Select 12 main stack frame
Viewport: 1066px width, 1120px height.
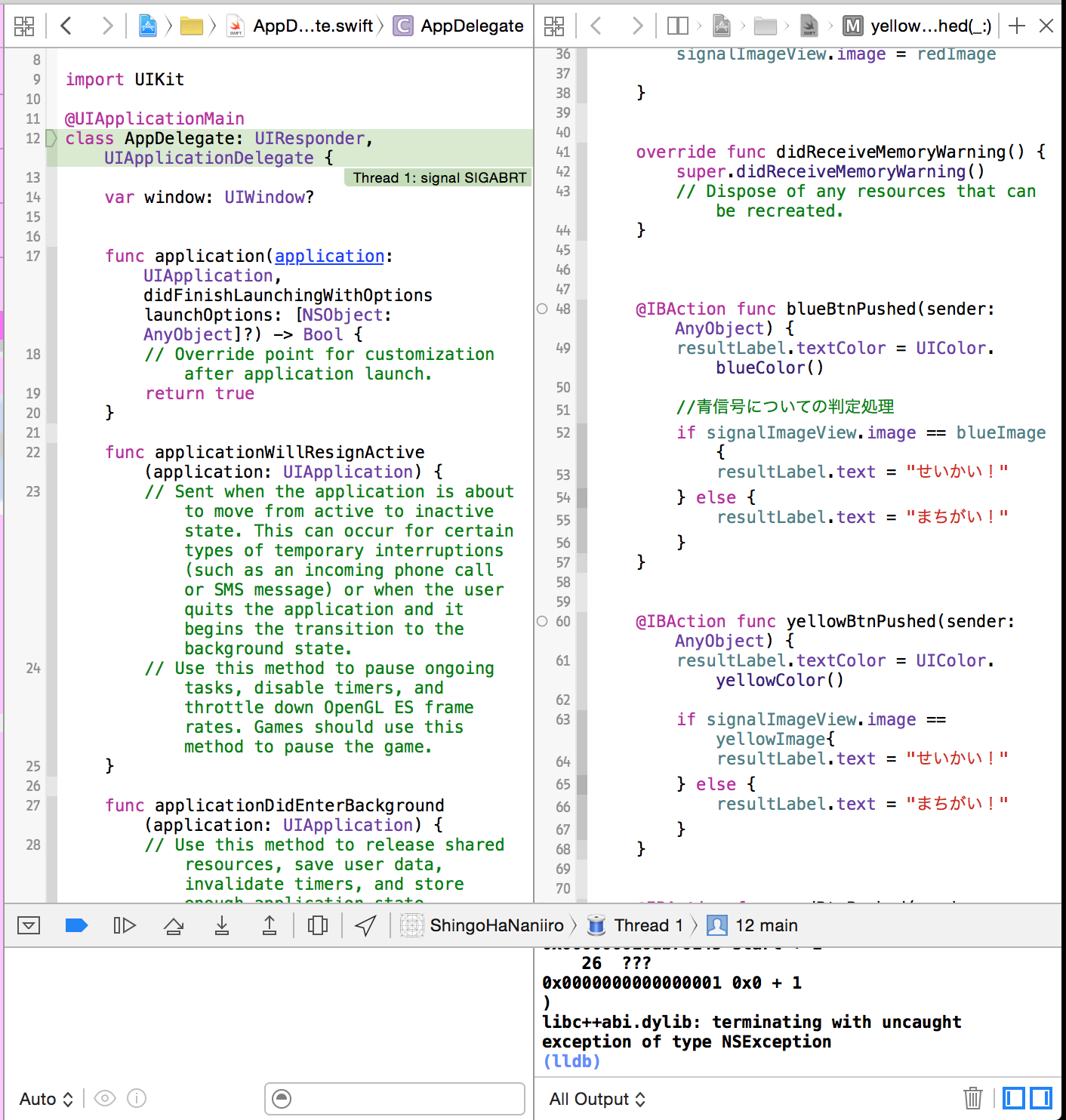[x=753, y=925]
